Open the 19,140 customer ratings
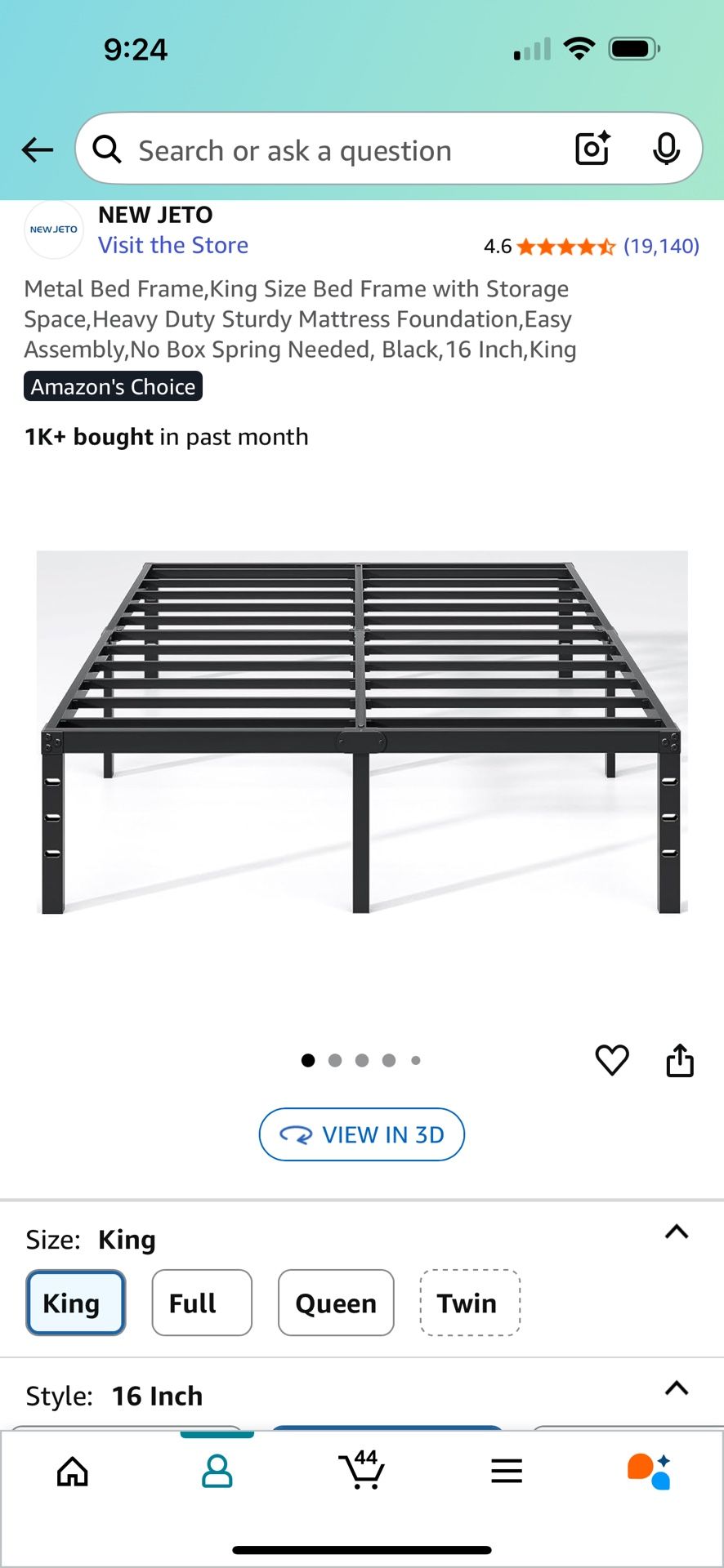The height and width of the screenshot is (1568, 724). [661, 246]
